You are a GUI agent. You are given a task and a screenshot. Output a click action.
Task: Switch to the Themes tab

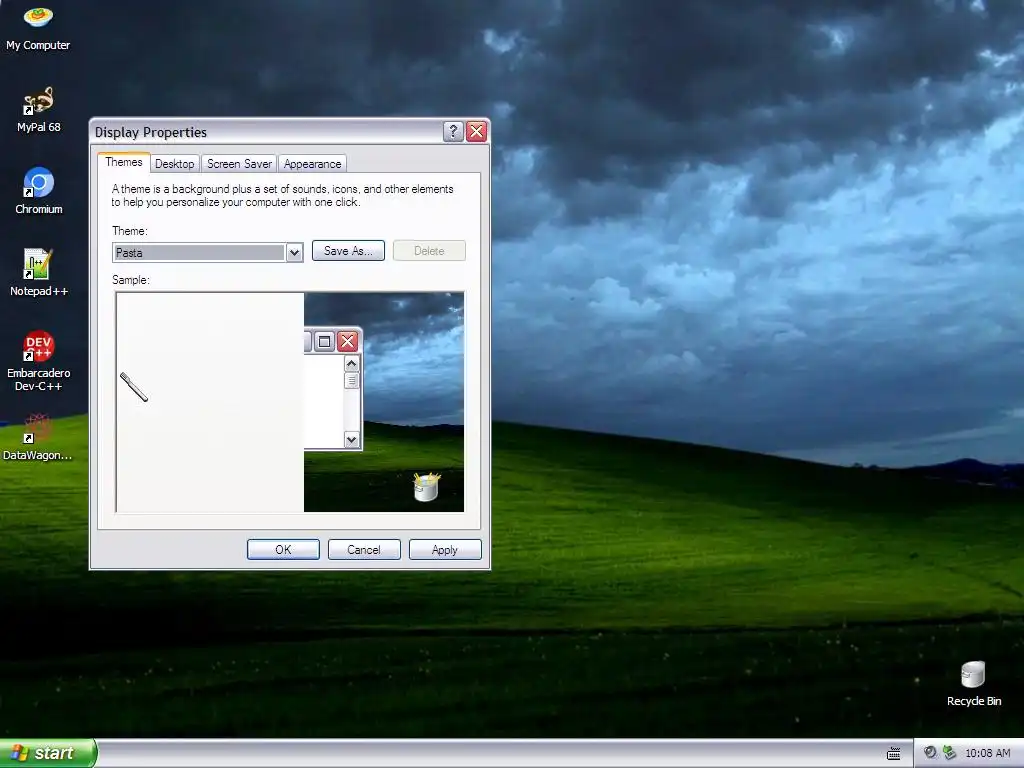123,162
